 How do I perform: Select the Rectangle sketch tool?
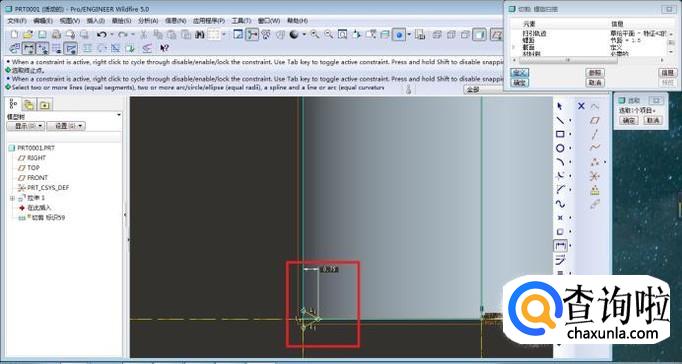click(560, 134)
